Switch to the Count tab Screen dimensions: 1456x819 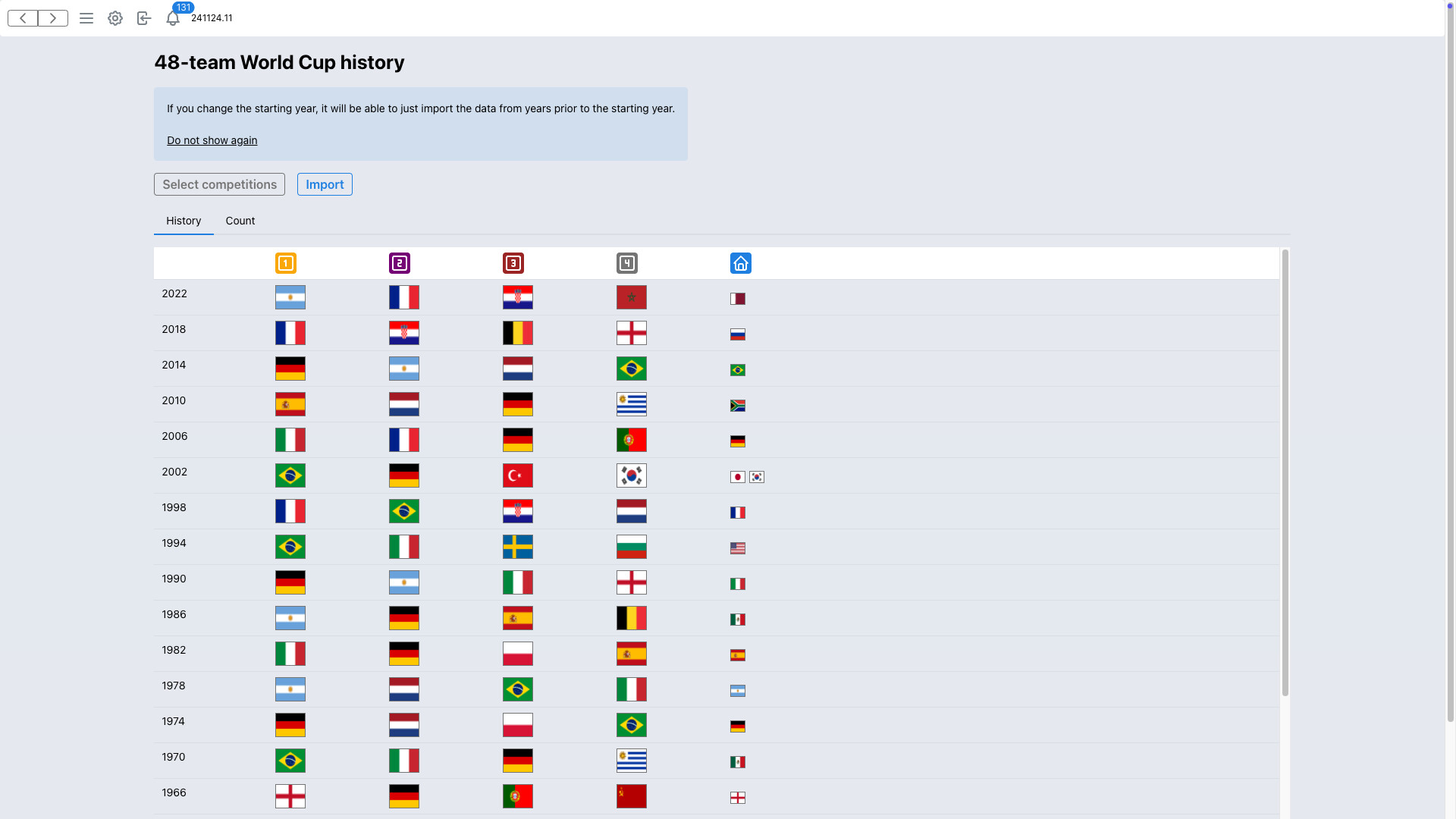[240, 221]
